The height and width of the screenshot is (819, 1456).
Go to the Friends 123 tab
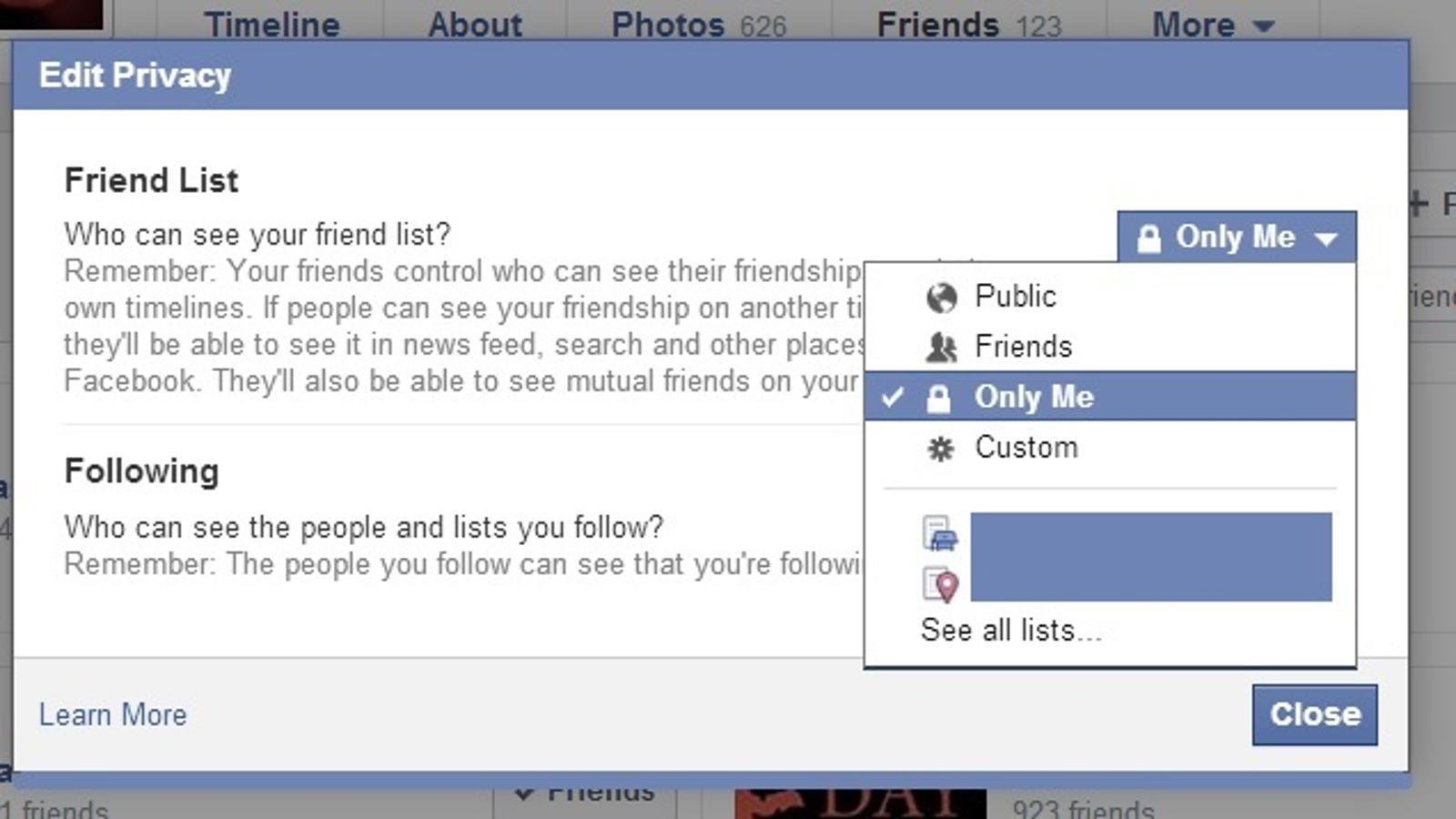969,25
